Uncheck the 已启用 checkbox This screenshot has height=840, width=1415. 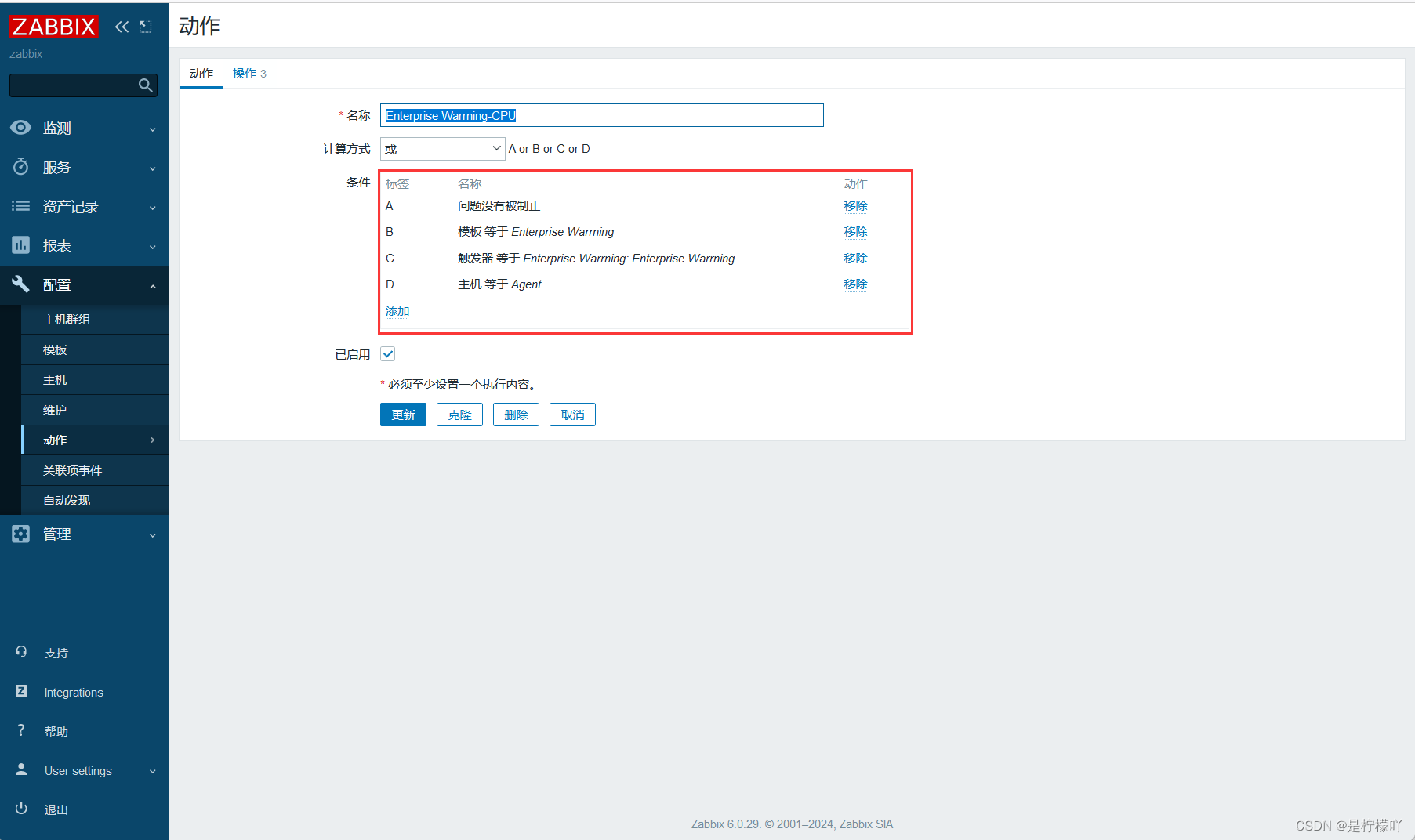(x=388, y=354)
